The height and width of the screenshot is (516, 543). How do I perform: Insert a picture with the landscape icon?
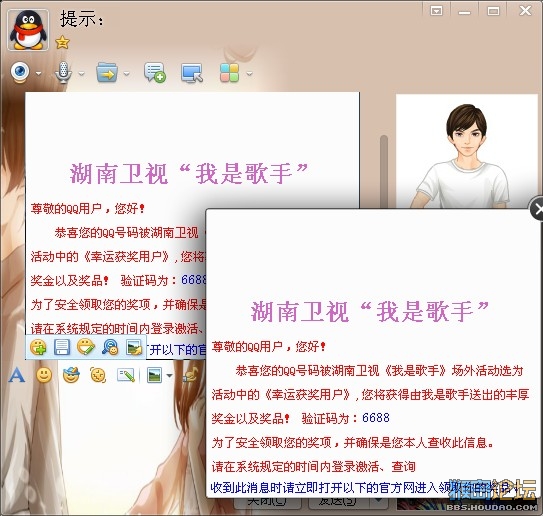154,375
